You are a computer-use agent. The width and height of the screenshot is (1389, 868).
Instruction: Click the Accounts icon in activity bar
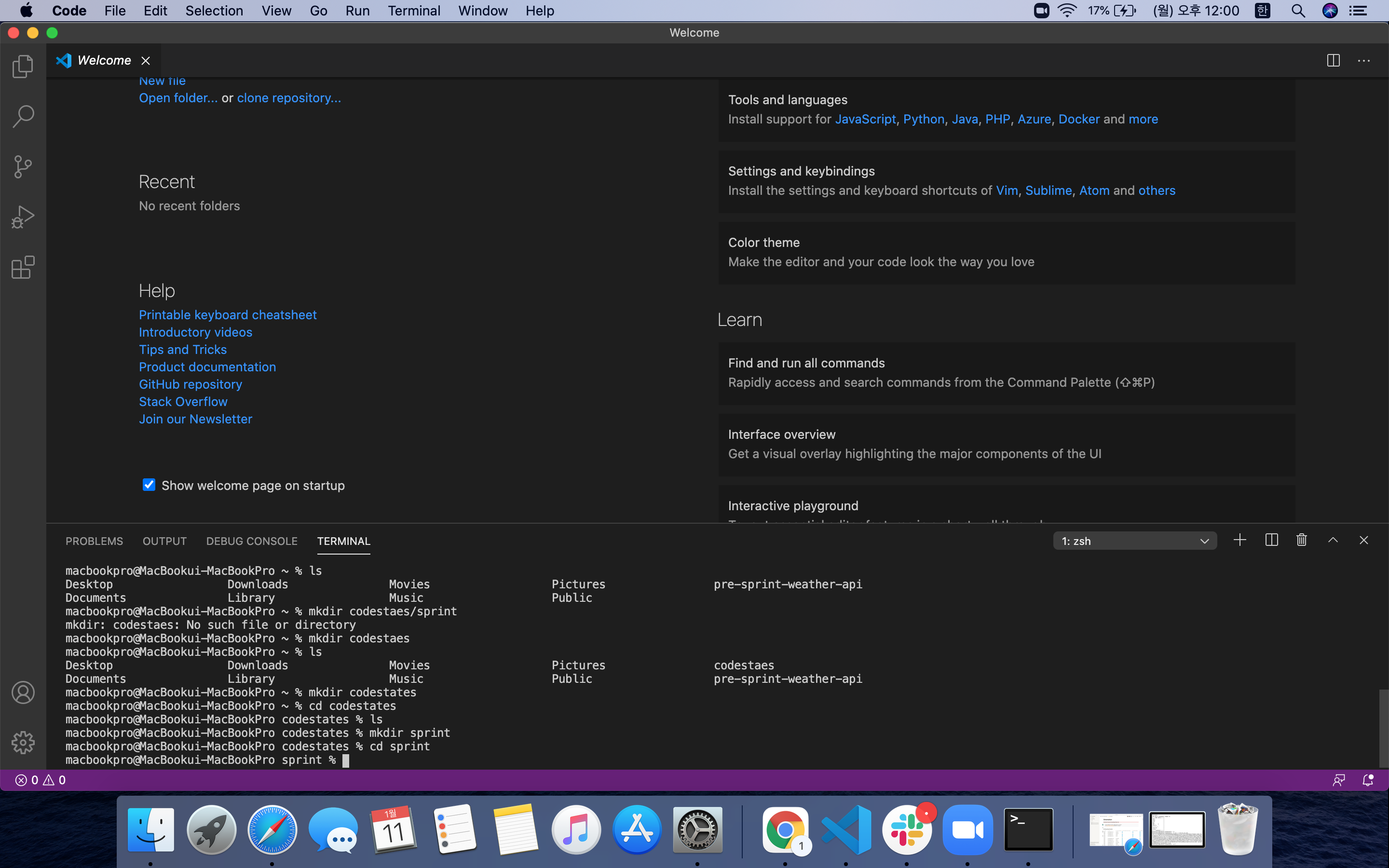point(23,692)
